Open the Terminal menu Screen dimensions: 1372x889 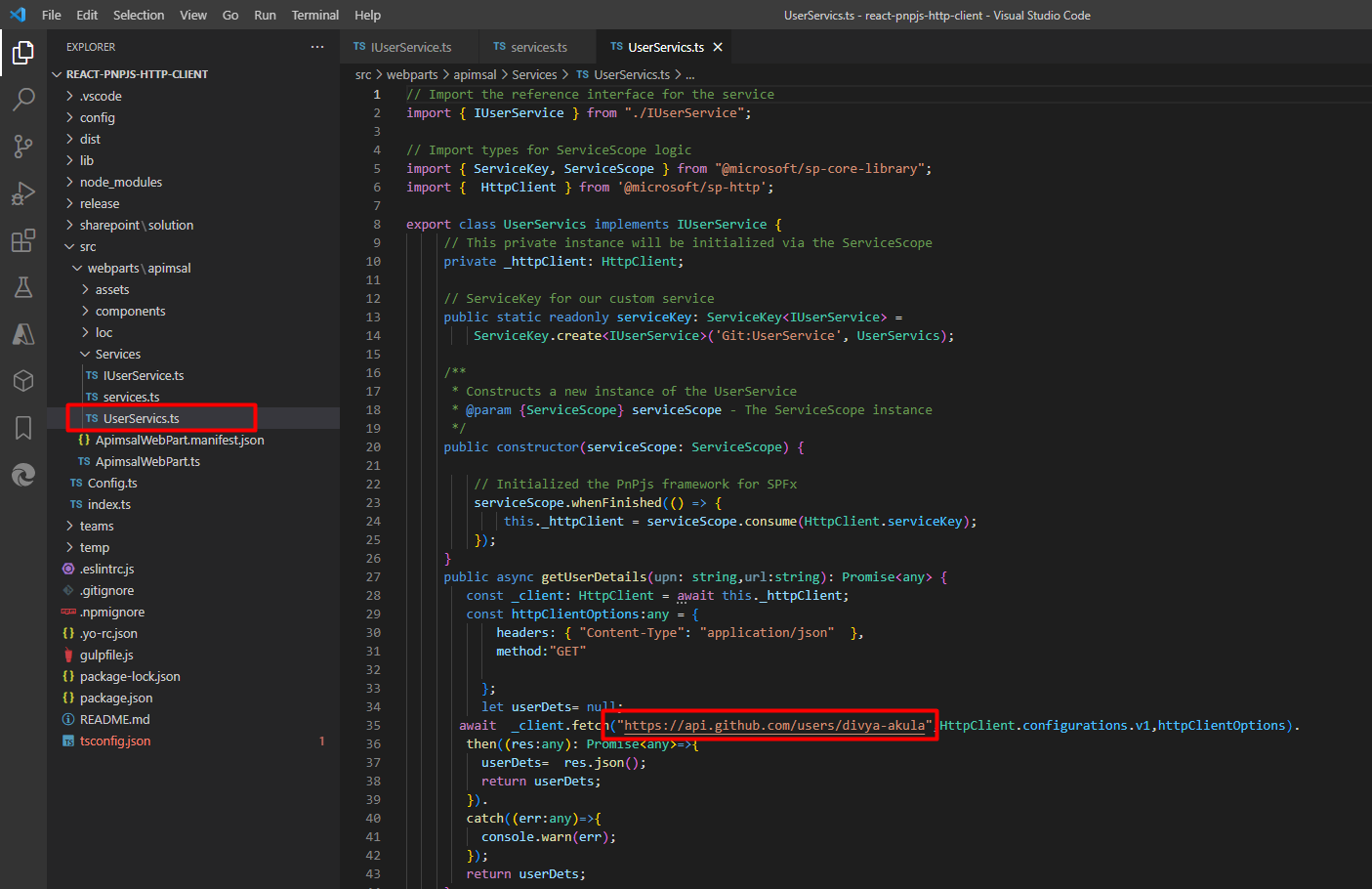click(315, 15)
